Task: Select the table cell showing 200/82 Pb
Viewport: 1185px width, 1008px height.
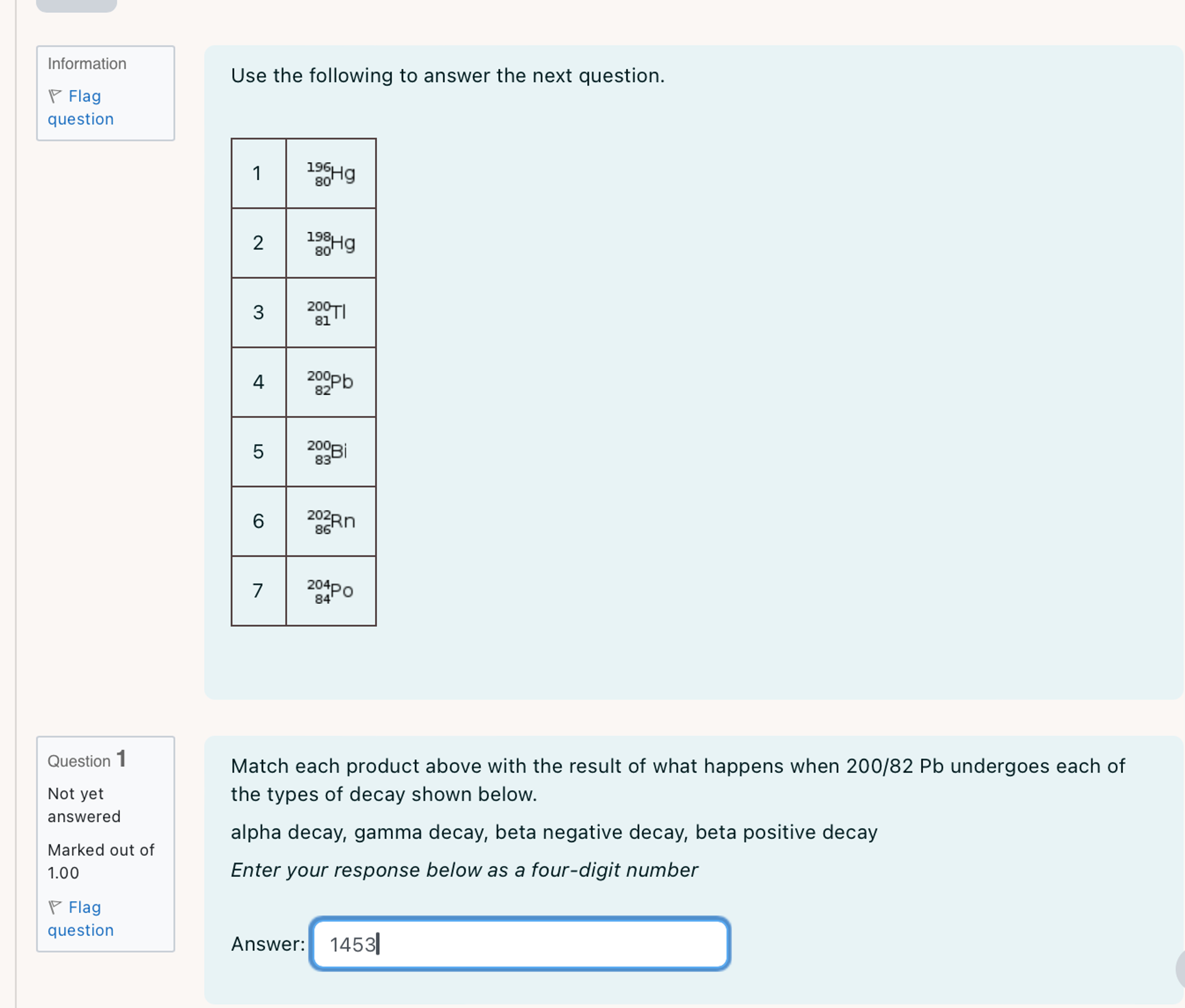Action: tap(330, 383)
